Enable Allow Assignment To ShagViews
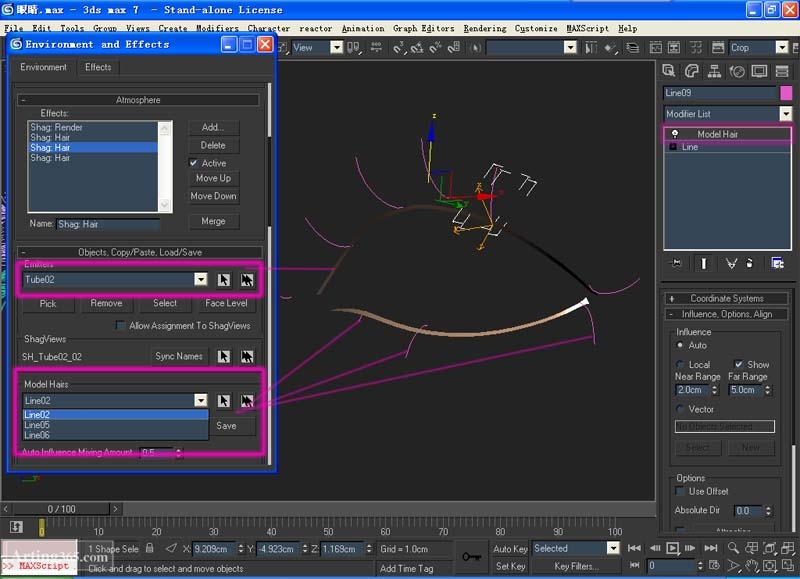The image size is (800, 579). 120,325
